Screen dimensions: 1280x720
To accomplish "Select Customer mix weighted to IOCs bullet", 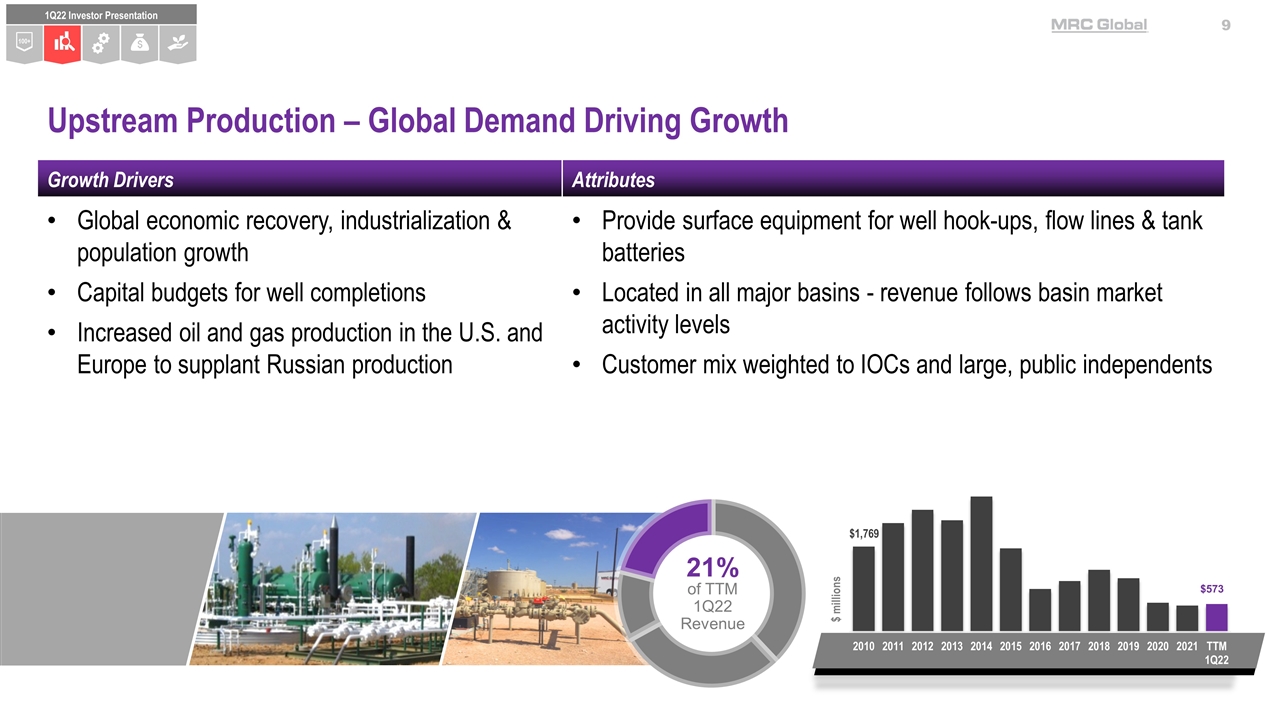I will tap(893, 365).
